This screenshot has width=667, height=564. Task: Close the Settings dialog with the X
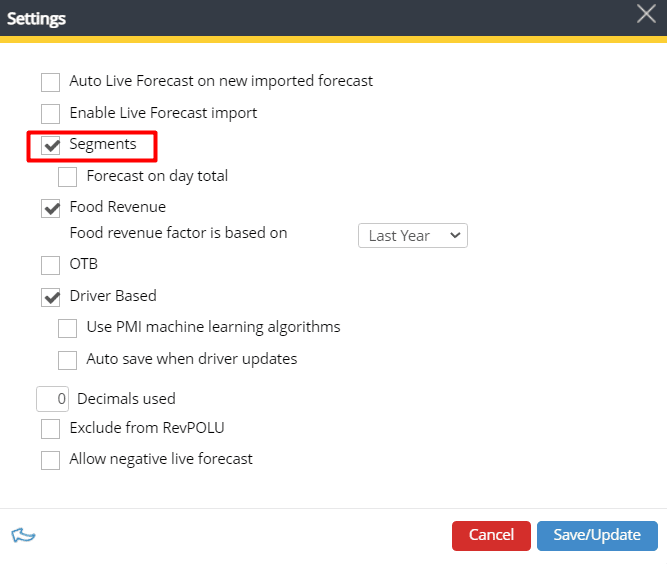(646, 14)
